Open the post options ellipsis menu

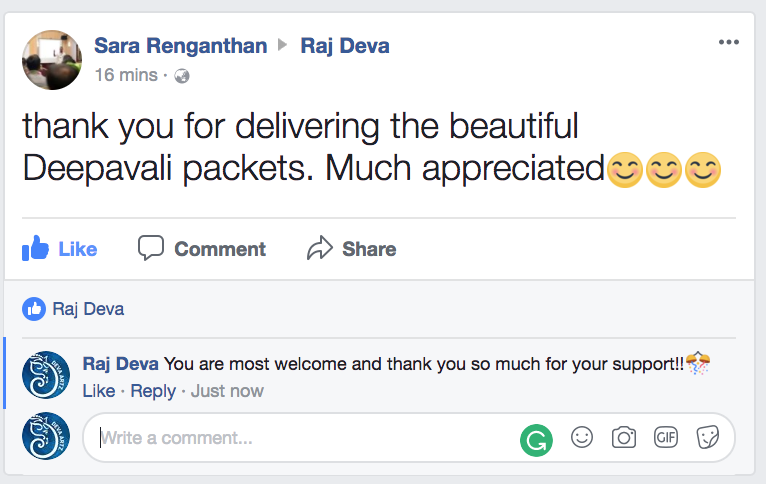(x=728, y=42)
